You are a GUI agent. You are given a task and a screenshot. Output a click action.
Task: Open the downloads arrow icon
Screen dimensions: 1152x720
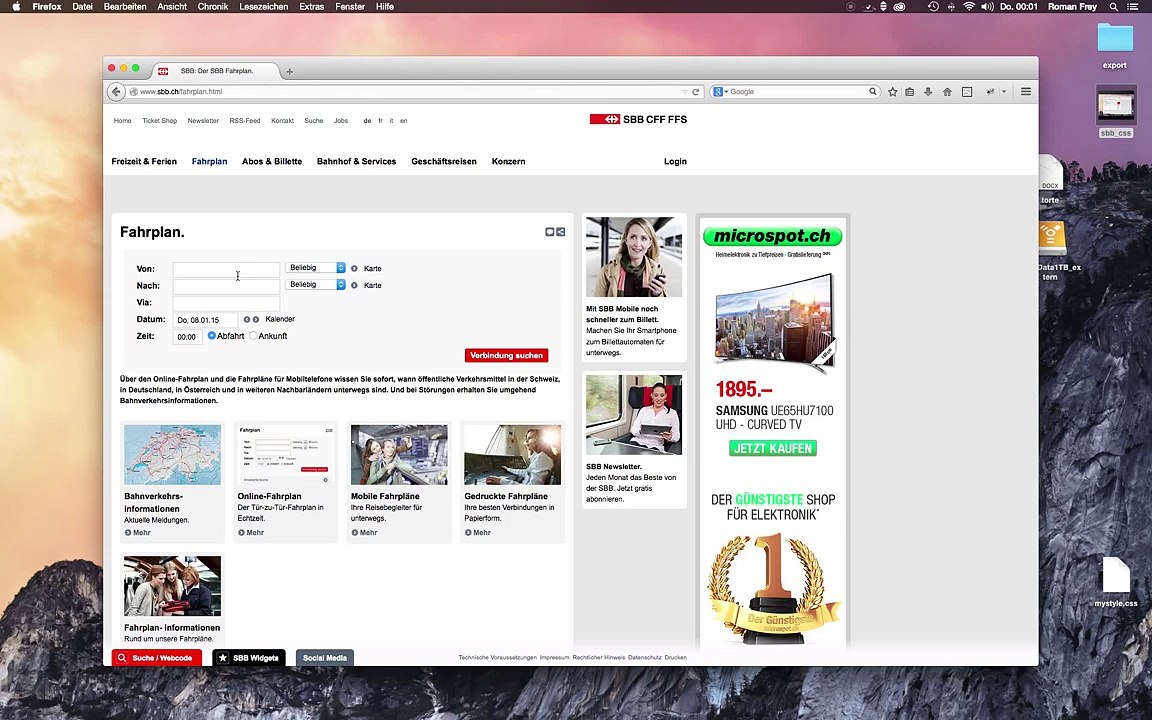click(x=928, y=92)
